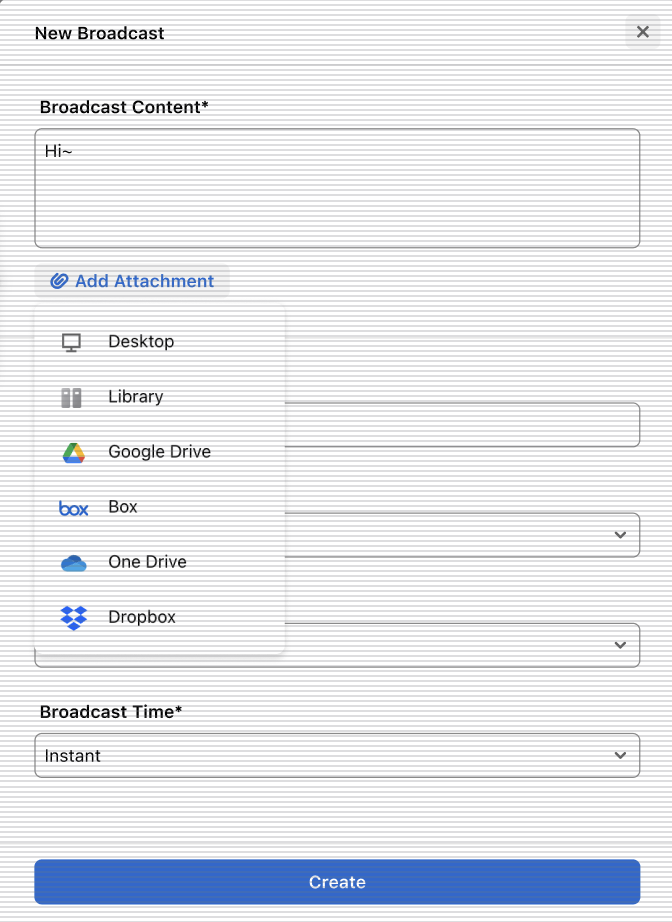Click the Box logo icon

pyautogui.click(x=73, y=508)
